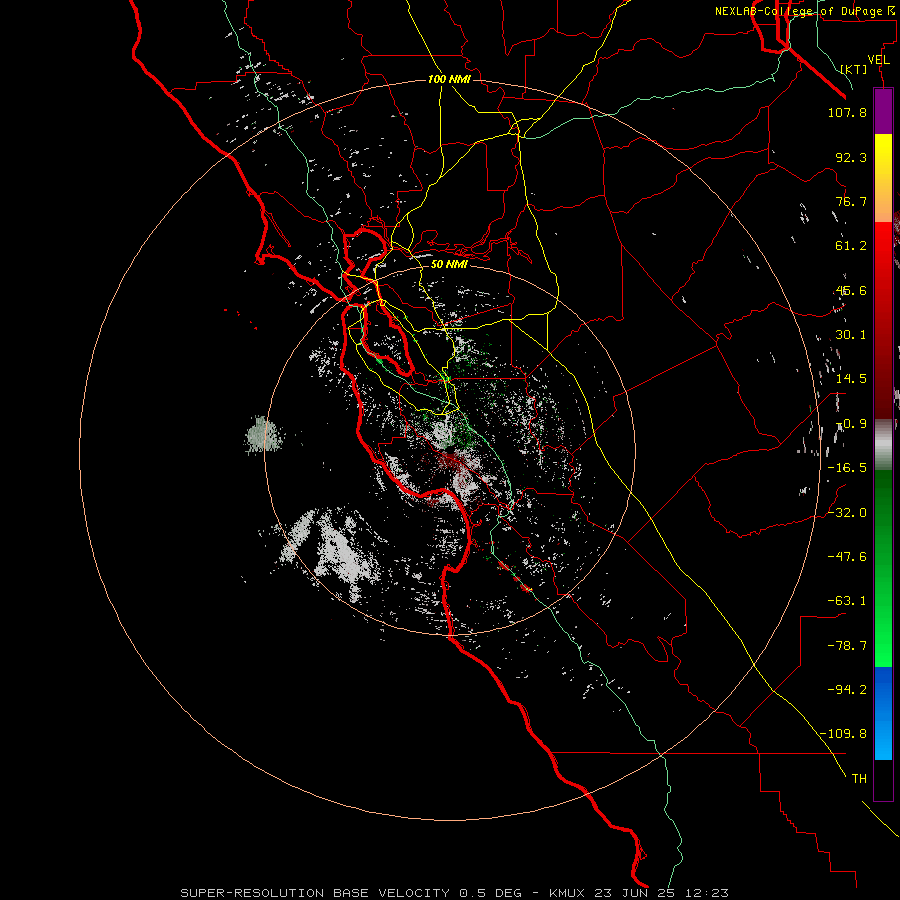Select the -63.1 velocity scale value
900x900 pixels.
pyautogui.click(x=847, y=601)
